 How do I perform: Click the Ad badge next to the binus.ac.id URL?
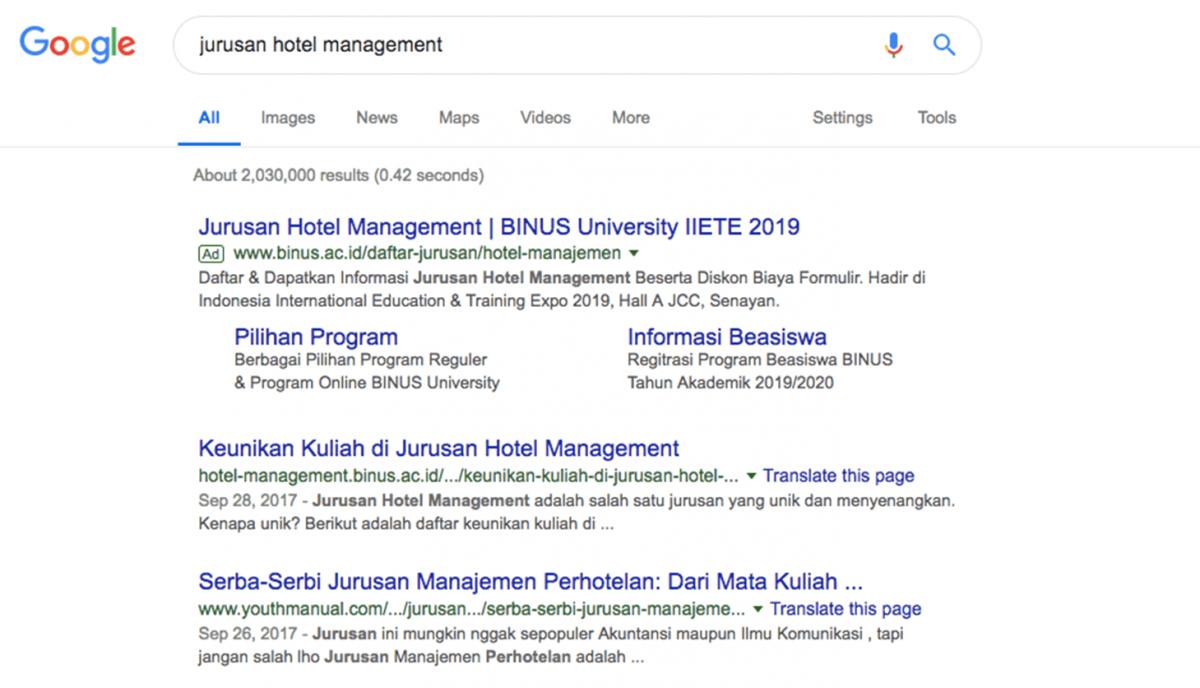tap(211, 253)
